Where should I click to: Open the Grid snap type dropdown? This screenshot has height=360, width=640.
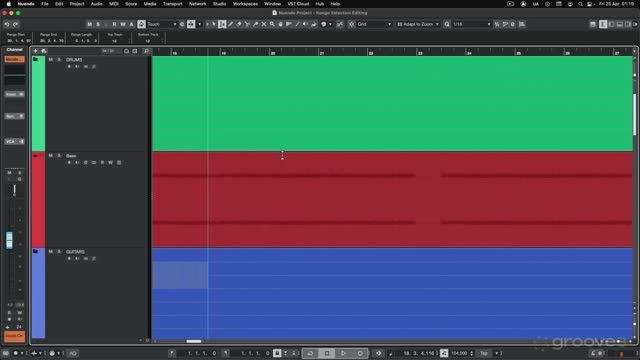coord(374,24)
